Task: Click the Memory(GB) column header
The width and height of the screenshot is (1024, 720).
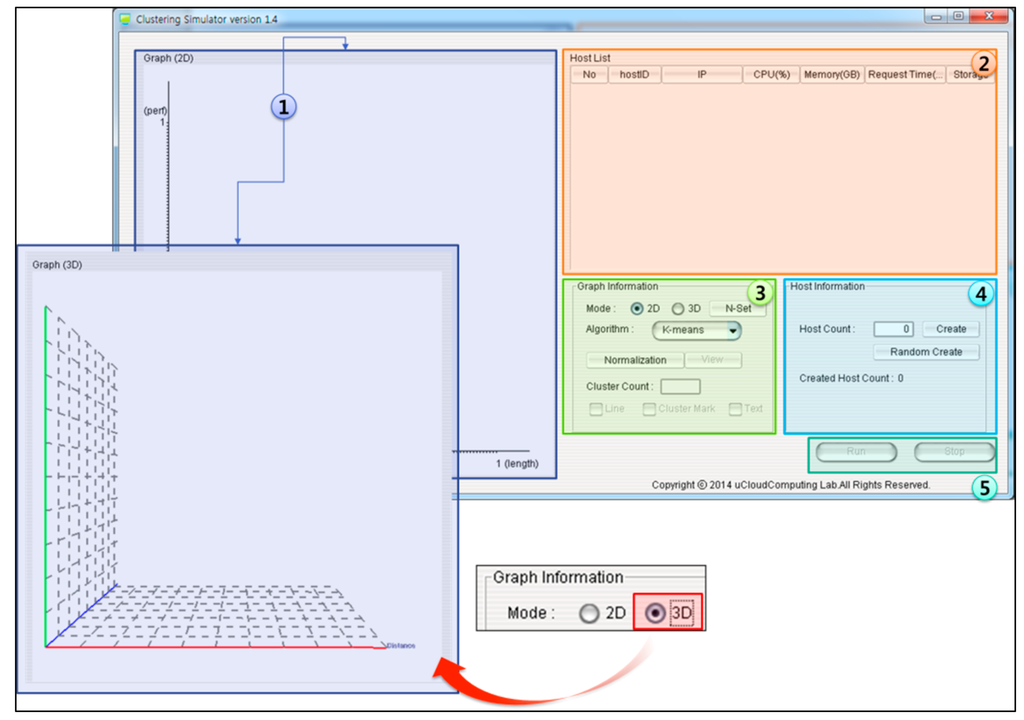Action: (x=831, y=75)
